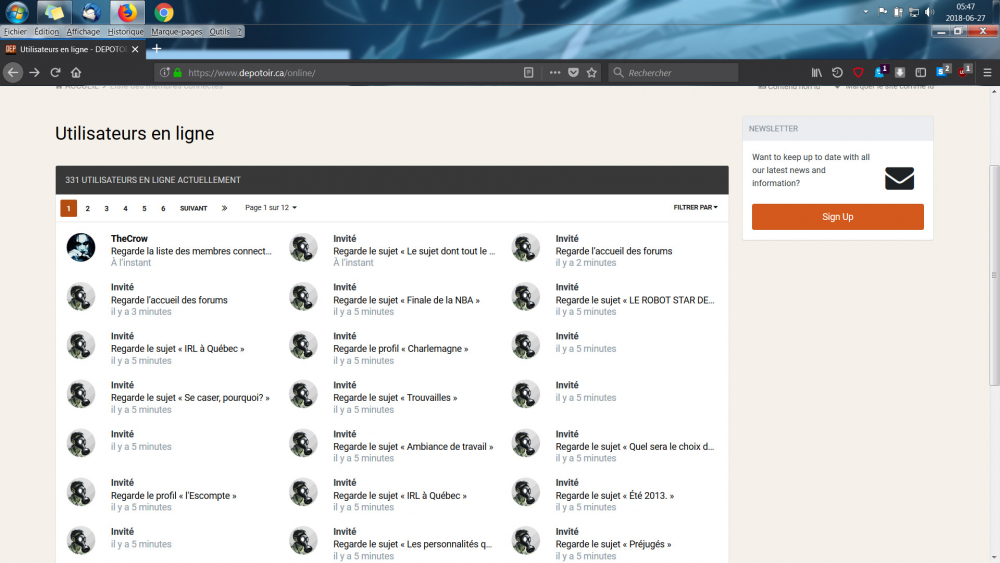The width and height of the screenshot is (1000, 563).
Task: Click the Firefox home button
Action: coord(76,73)
